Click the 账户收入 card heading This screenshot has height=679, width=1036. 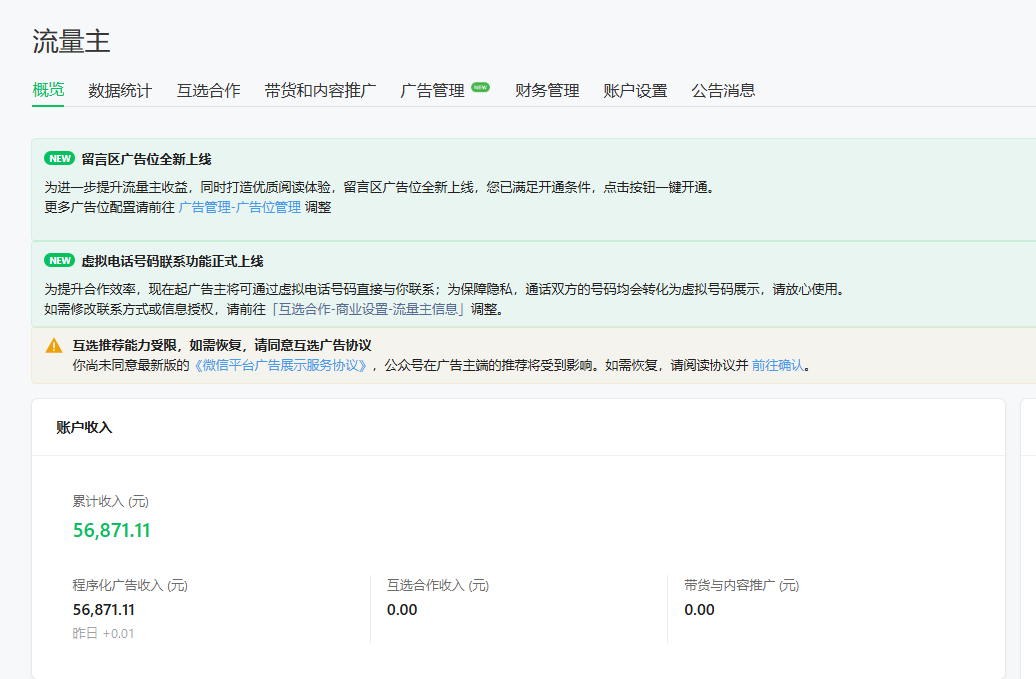pos(84,427)
